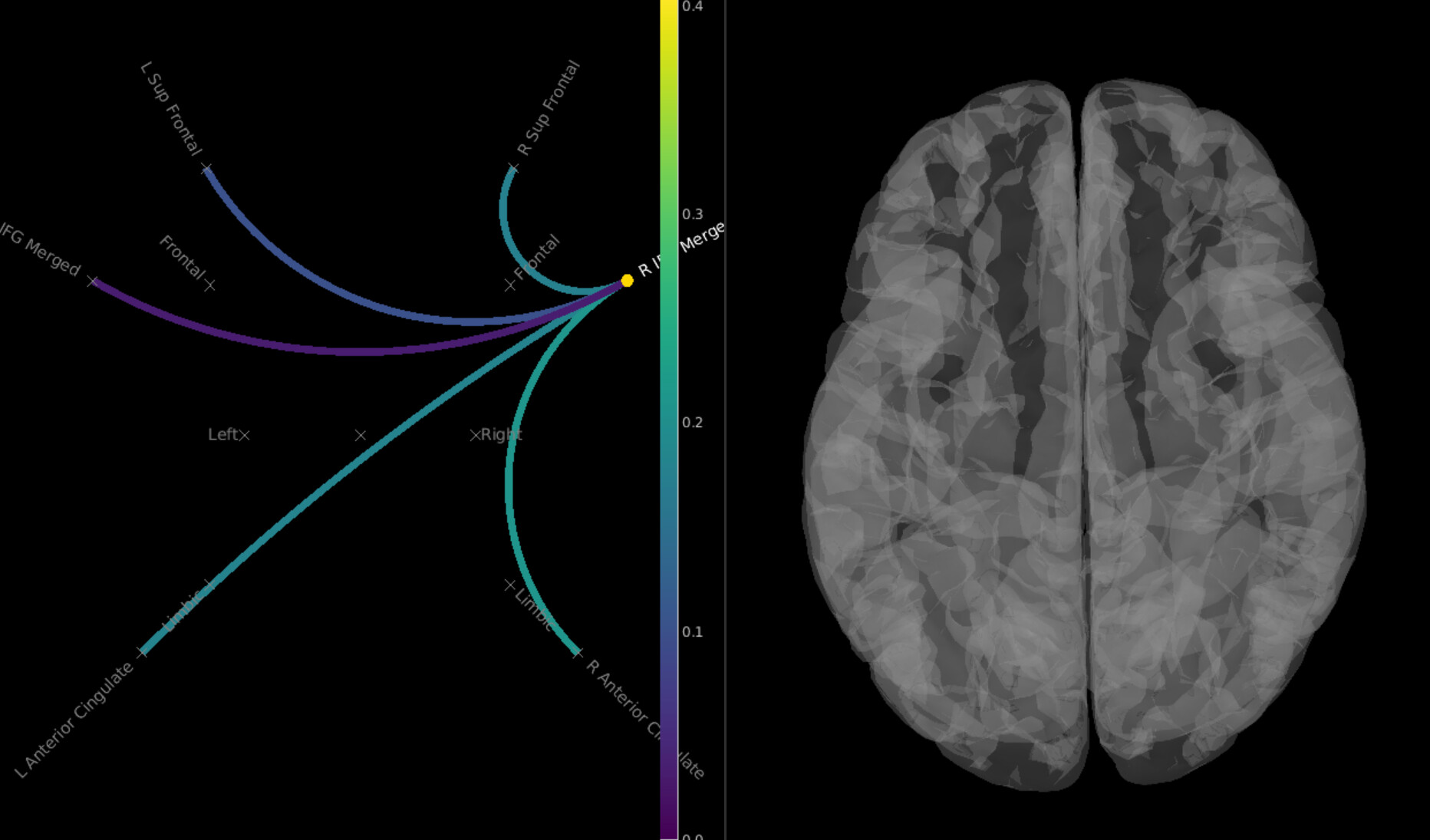Select the Limbic label near R Anterior Cingulate
The height and width of the screenshot is (840, 1430).
[x=534, y=611]
